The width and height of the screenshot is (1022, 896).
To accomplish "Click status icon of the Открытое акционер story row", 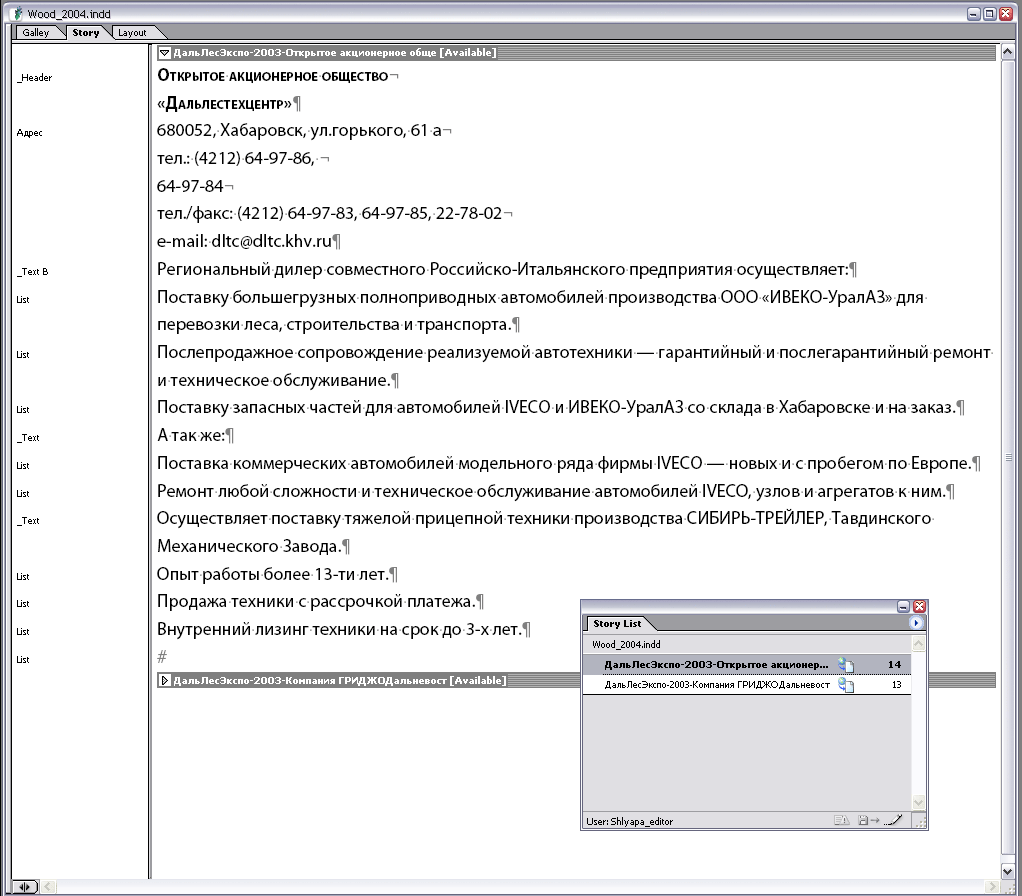I will click(x=846, y=665).
